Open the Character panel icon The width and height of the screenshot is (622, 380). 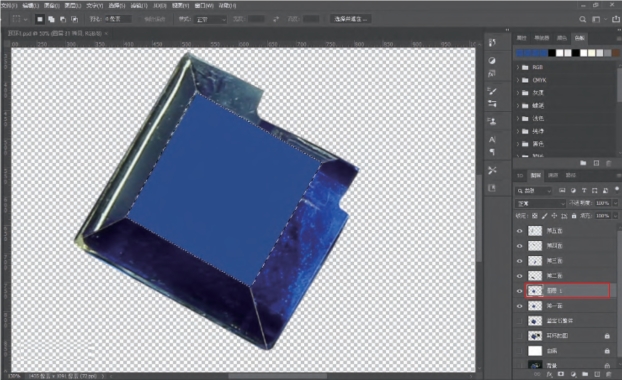coord(492,140)
